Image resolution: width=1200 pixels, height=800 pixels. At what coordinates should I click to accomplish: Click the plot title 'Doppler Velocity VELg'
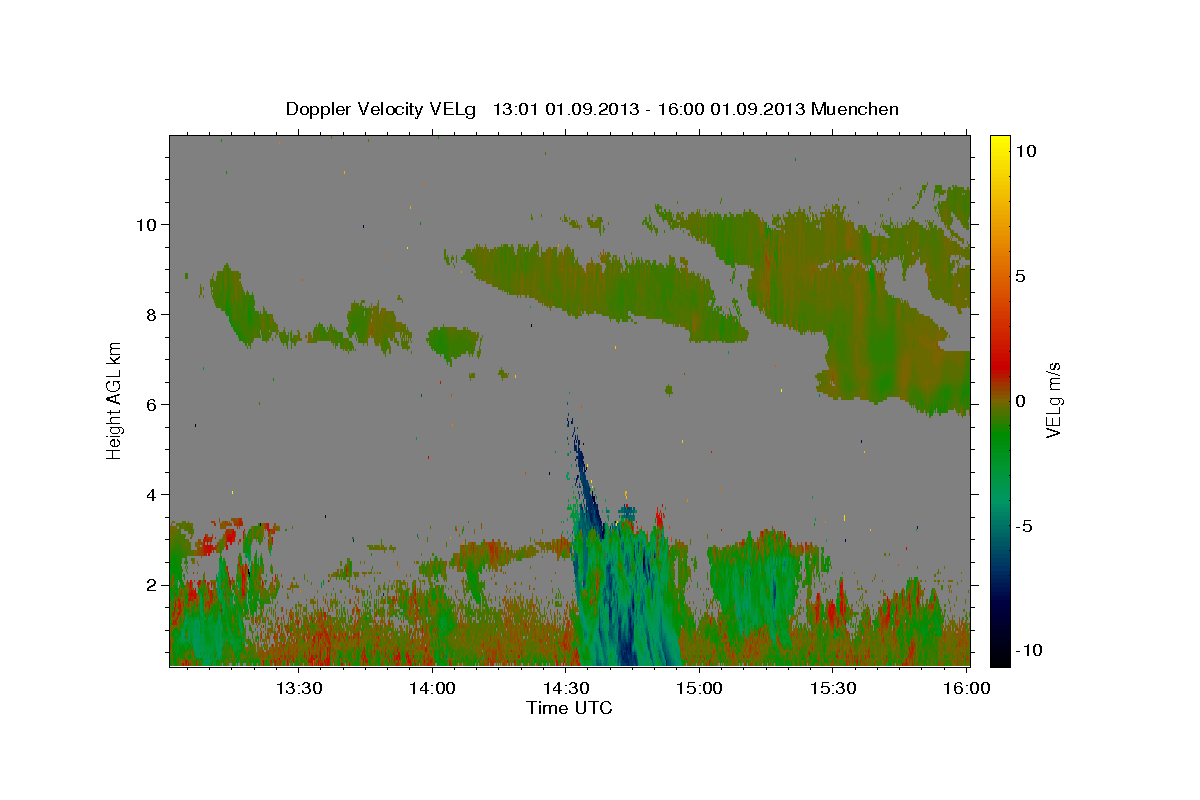click(382, 109)
